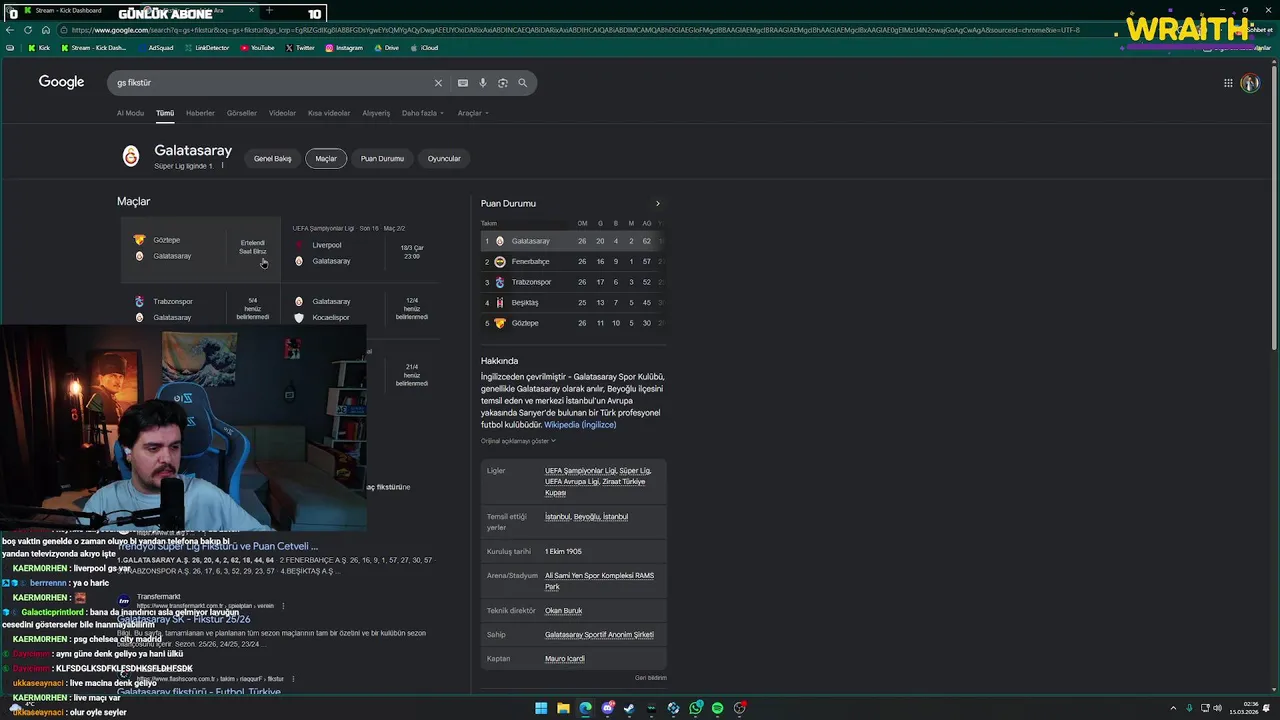The height and width of the screenshot is (720, 1280).
Task: Open the Kick bookmark
Action: tap(39, 48)
